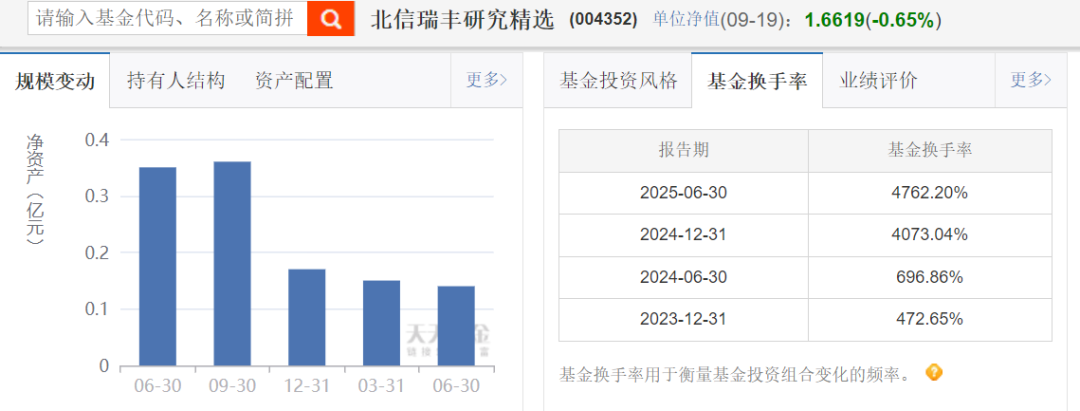The image size is (1080, 411).
Task: Open the 基金投资风格 tab
Action: pos(618,81)
